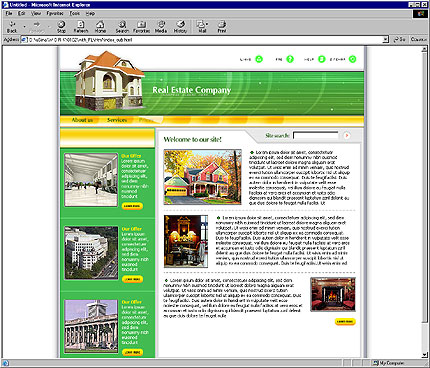This screenshot has height=368, width=430.
Task: Click the status bar page icon at bottom left
Action: (5, 363)
